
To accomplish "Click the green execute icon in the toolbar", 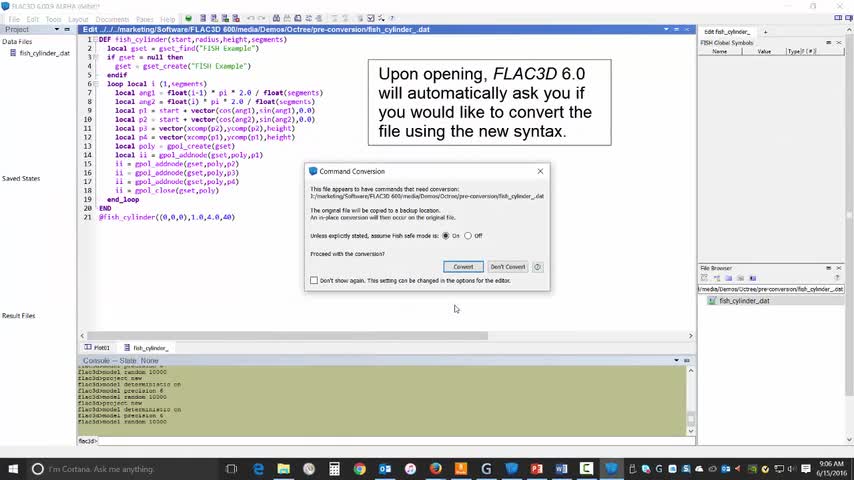I will (188, 19).
